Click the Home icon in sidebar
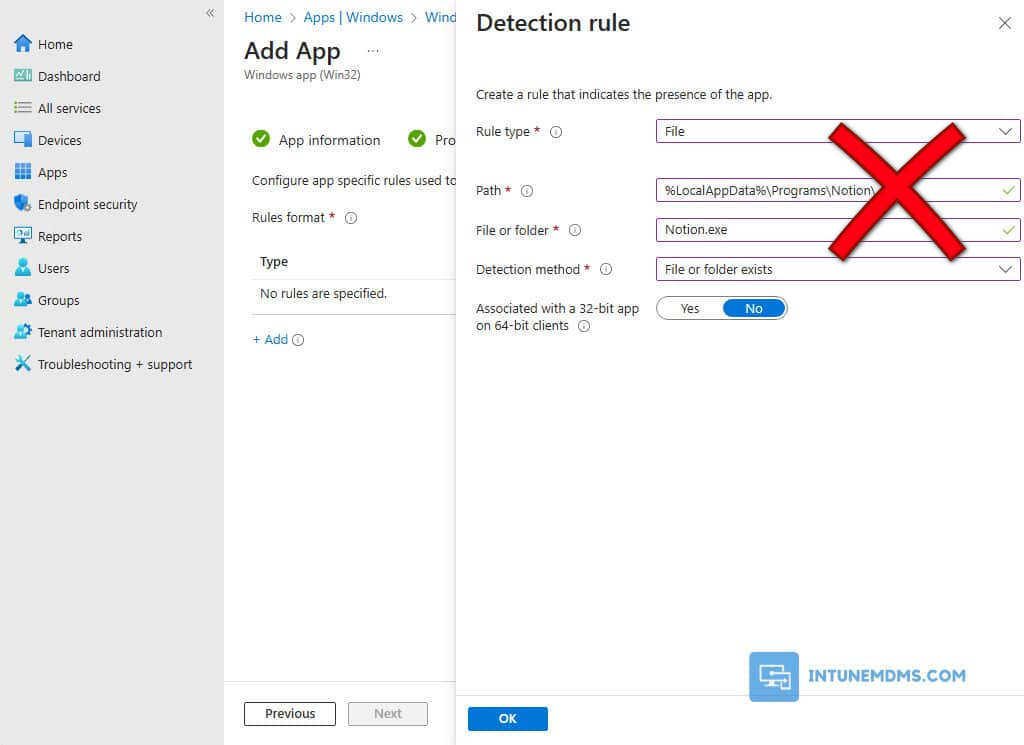The width and height of the screenshot is (1024, 745). [23, 44]
